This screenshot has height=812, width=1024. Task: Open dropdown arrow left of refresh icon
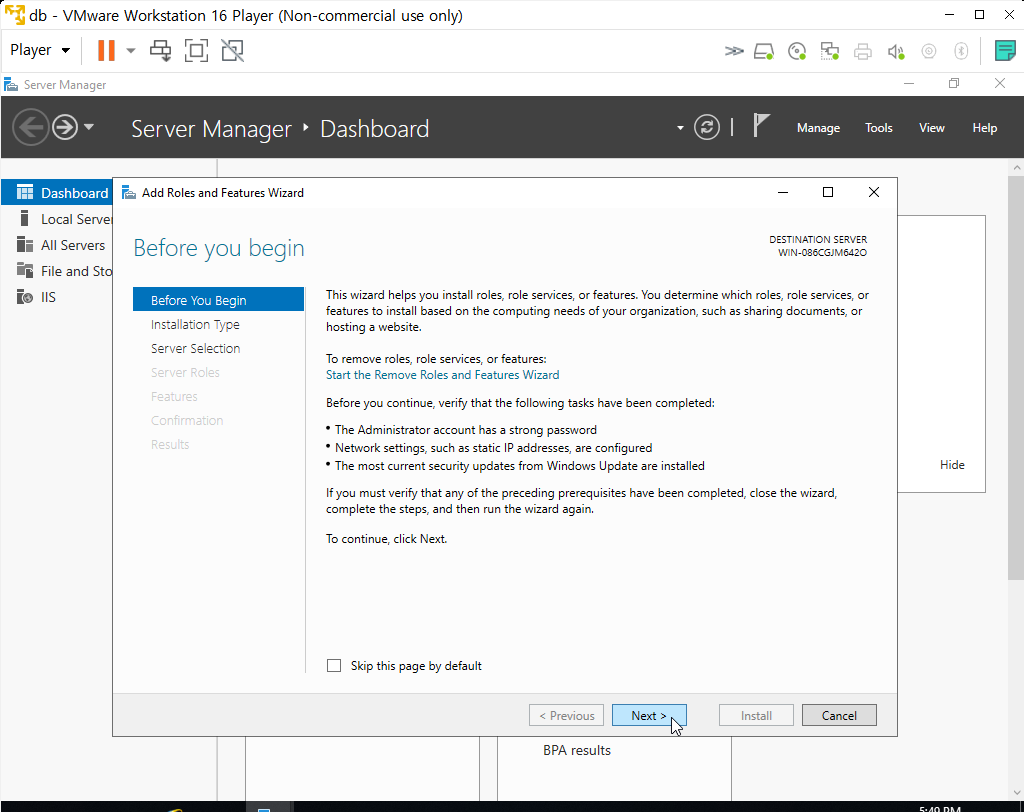tap(680, 128)
